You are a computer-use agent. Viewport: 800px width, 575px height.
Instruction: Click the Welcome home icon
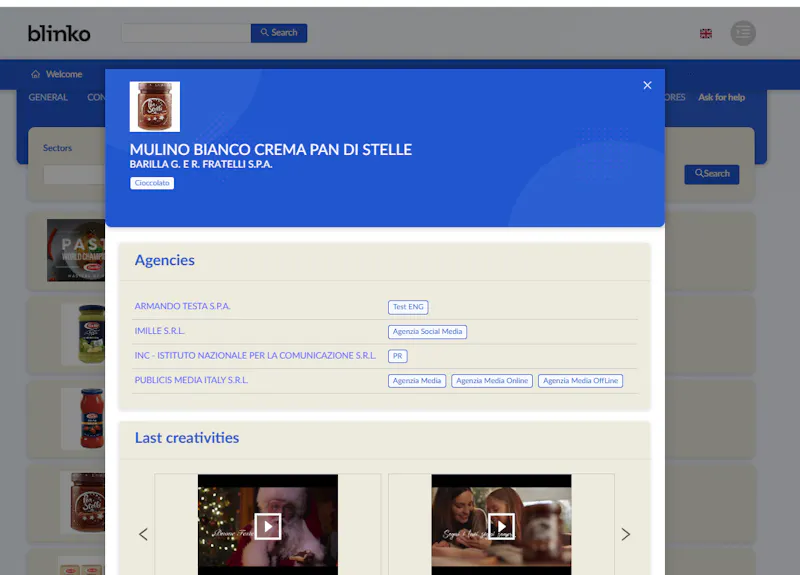click(35, 74)
